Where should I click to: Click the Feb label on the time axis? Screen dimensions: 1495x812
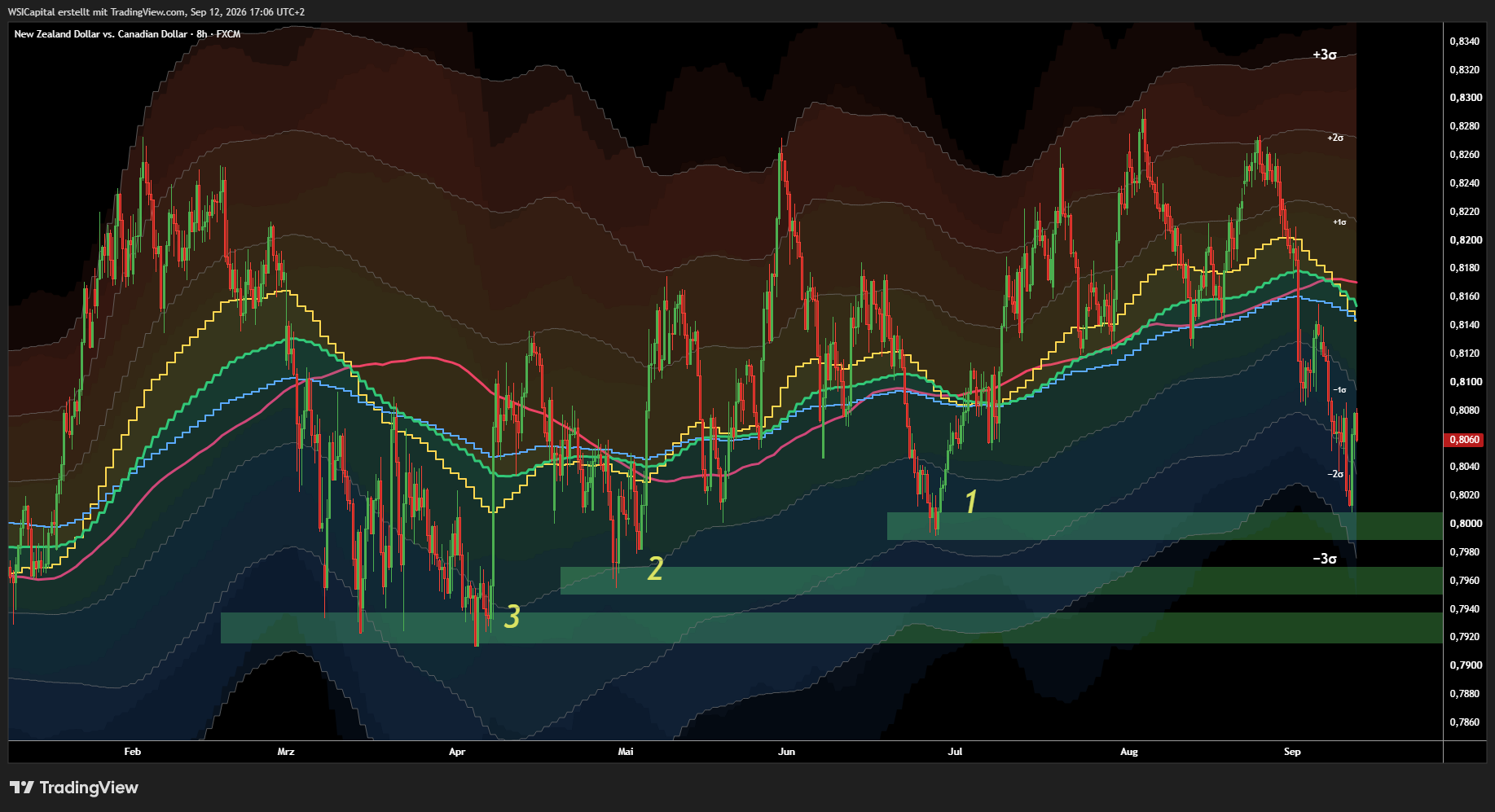133,752
